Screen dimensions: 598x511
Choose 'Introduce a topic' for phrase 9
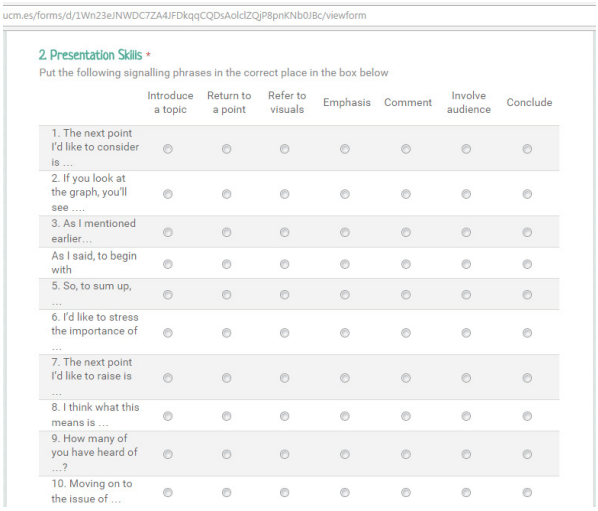(x=168, y=454)
